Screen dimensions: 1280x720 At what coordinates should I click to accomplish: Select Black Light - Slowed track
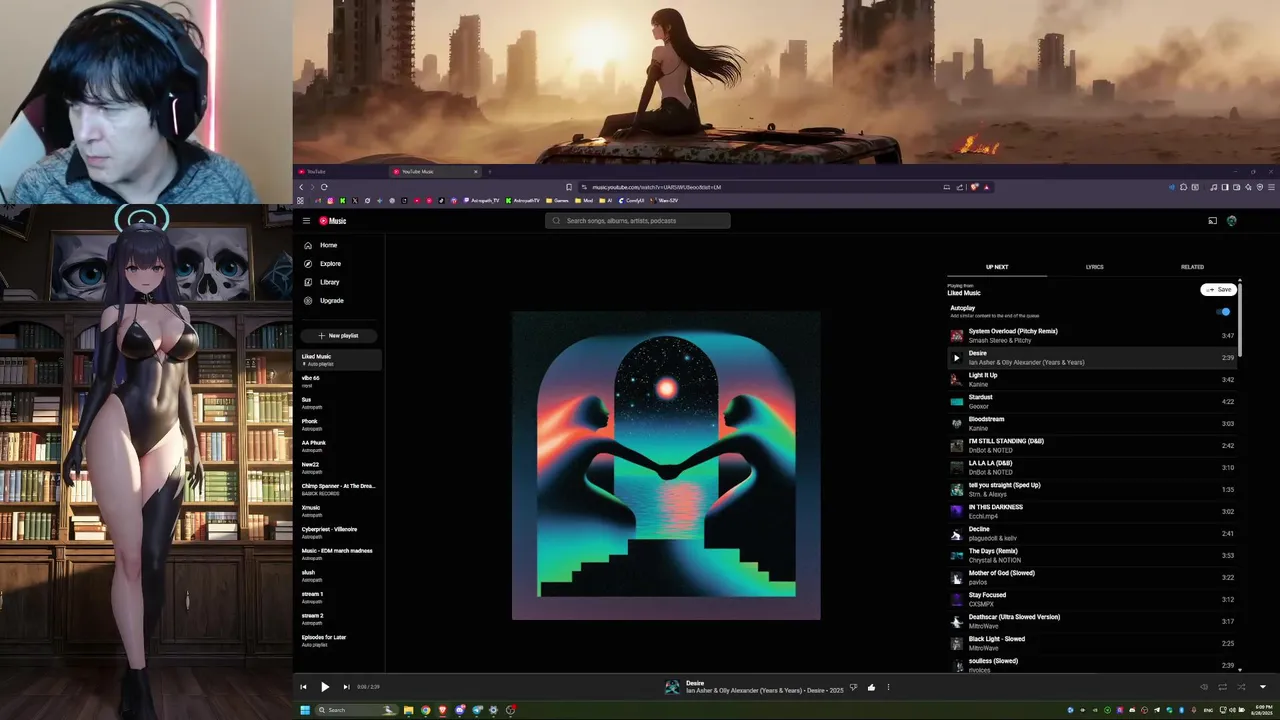(1092, 644)
